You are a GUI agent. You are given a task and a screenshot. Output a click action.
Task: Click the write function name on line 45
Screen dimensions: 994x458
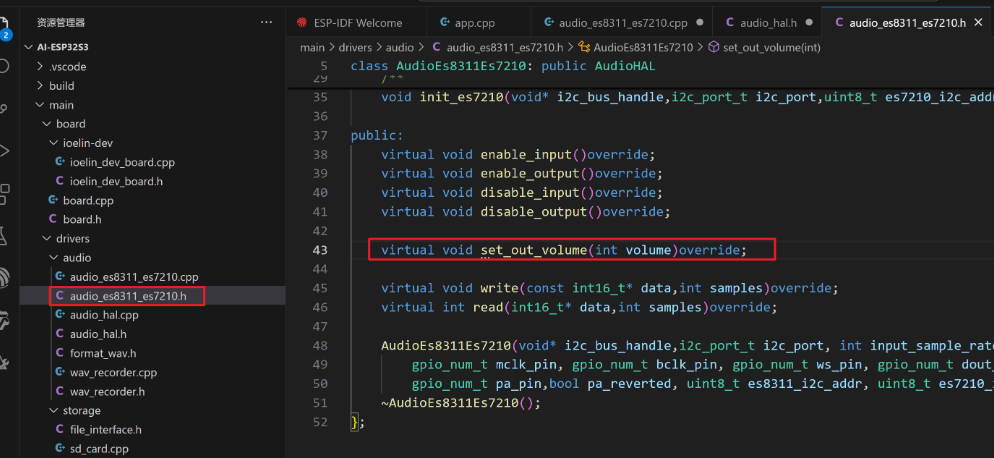pos(500,288)
